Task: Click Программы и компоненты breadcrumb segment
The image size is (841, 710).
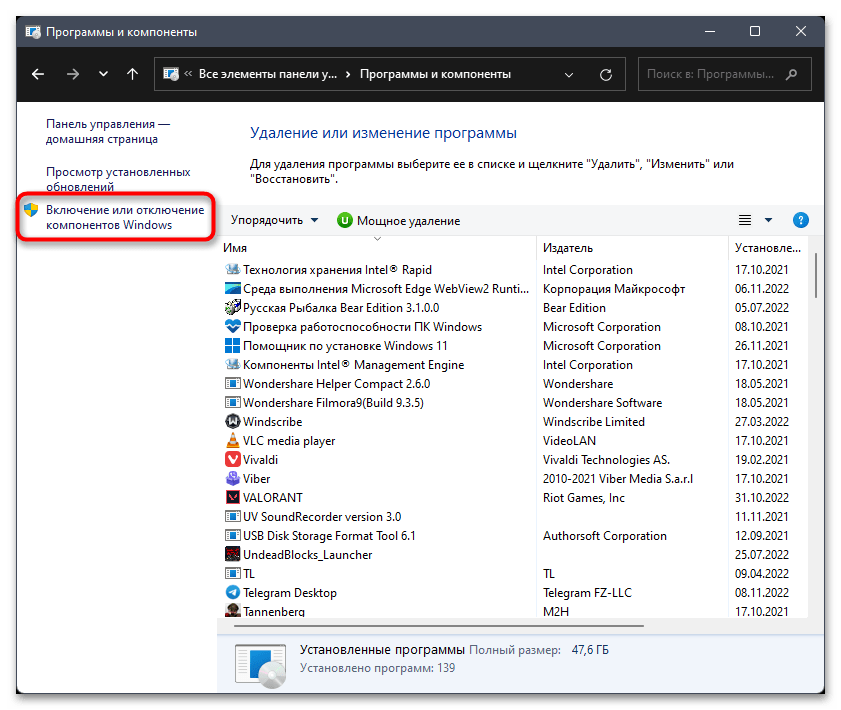Action: 436,74
